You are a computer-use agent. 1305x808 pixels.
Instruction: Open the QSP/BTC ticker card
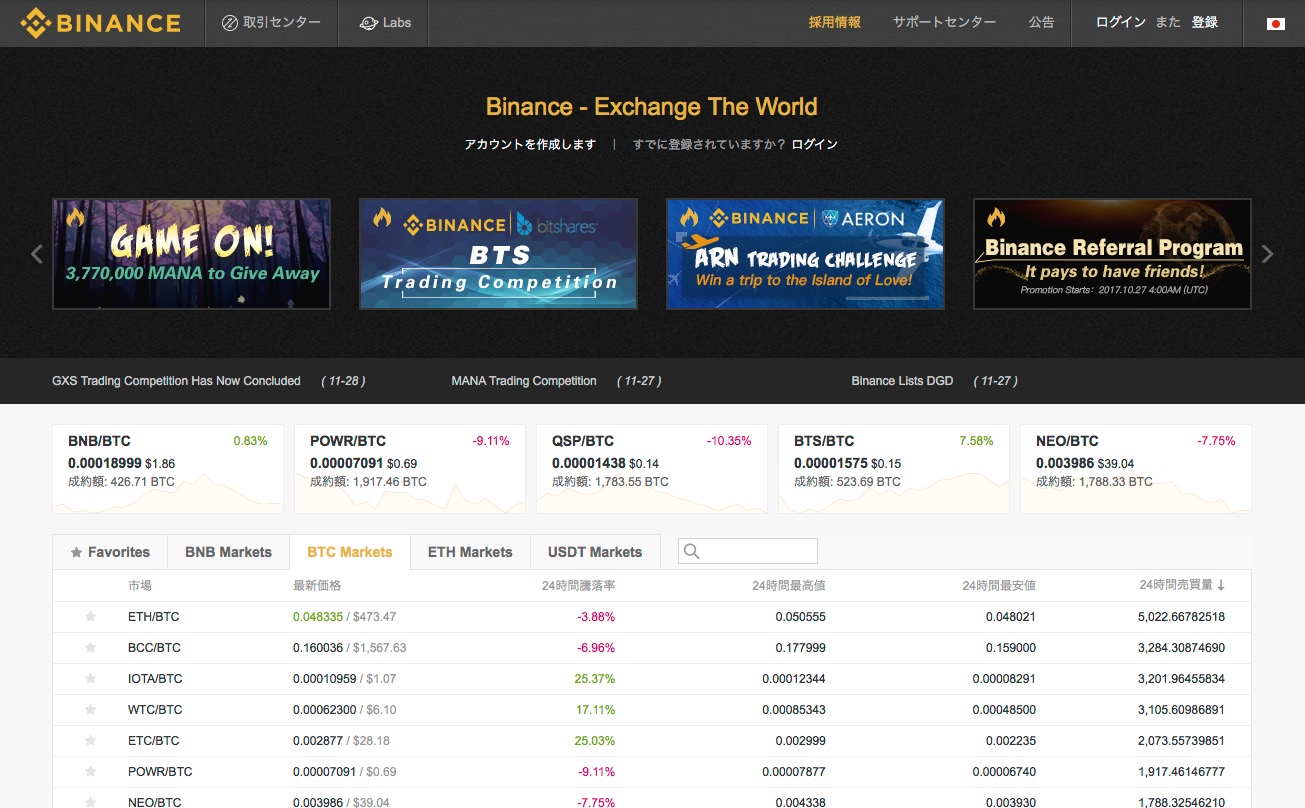(652, 469)
